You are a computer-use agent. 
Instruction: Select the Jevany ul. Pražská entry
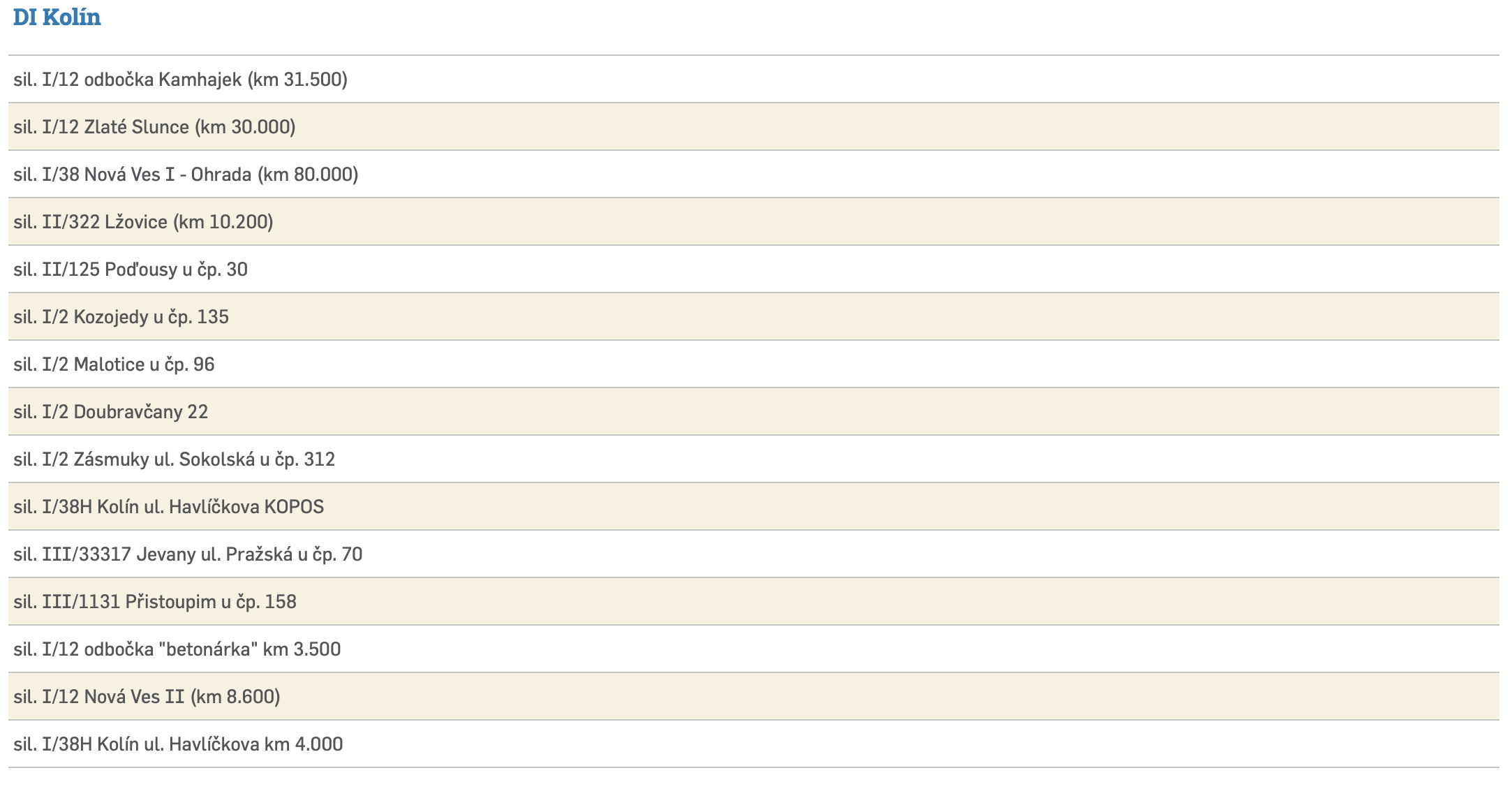pyautogui.click(x=188, y=554)
